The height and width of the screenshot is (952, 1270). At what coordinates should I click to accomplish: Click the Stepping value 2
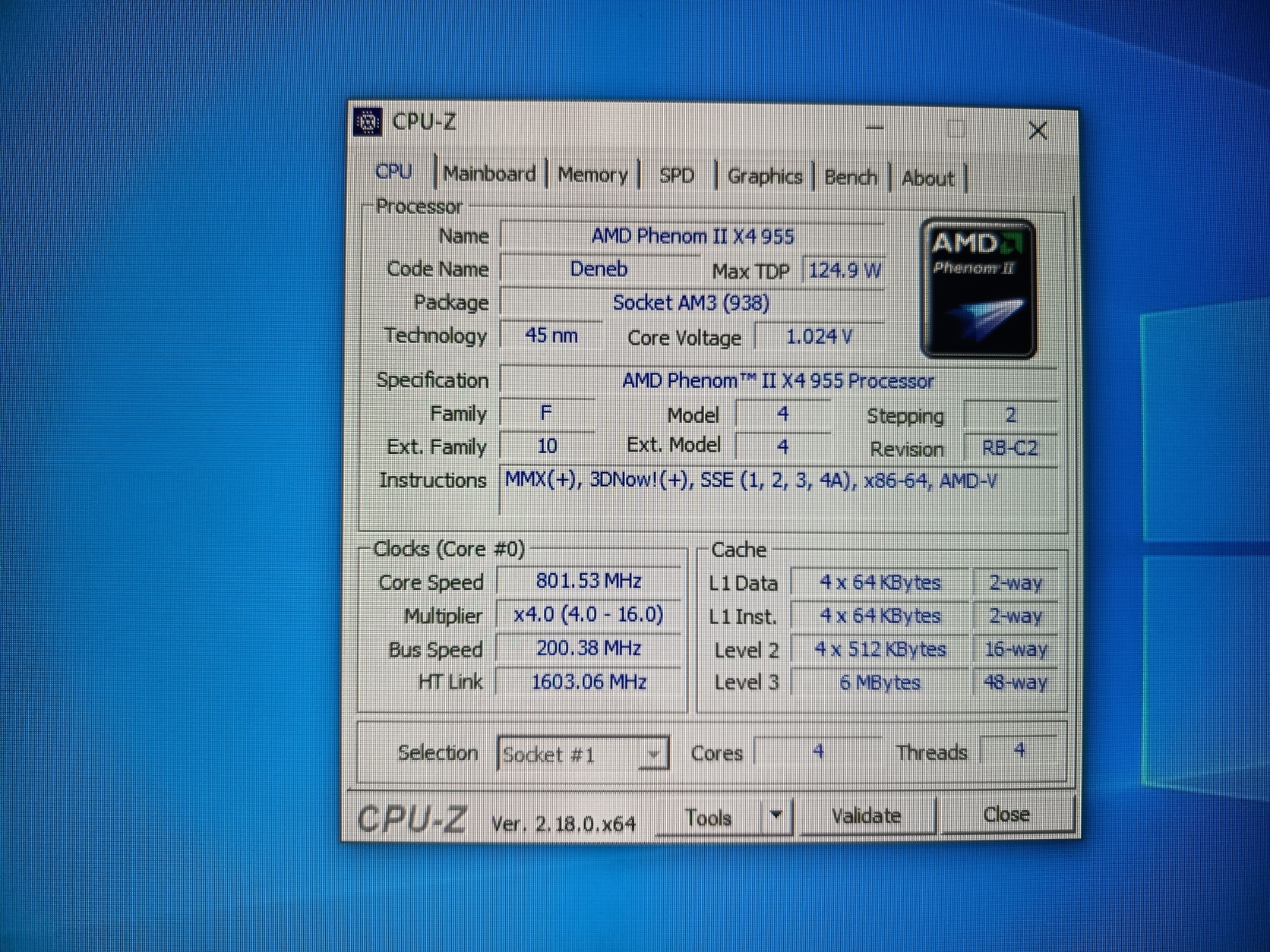1009,415
